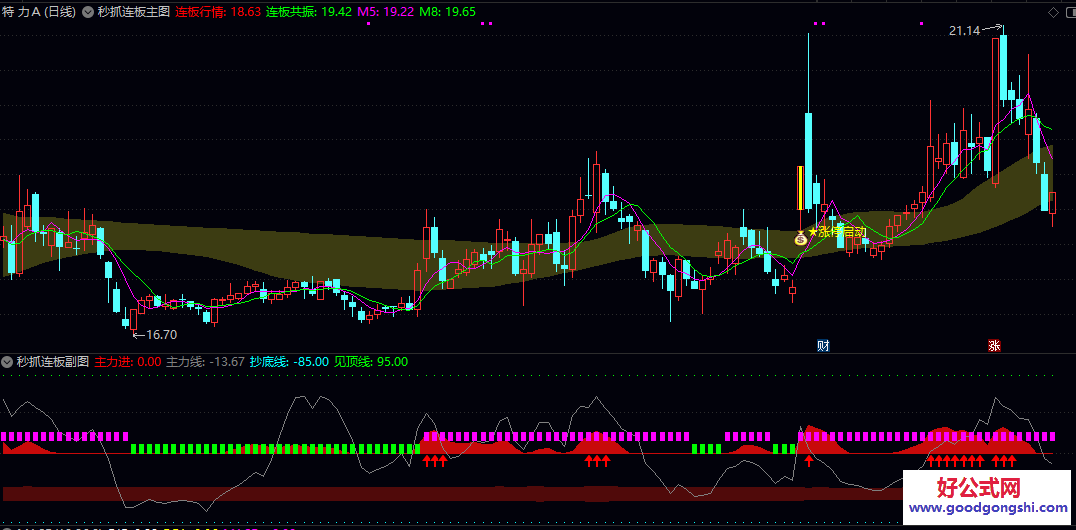Click the yellow star 涨停启动 label

click(838, 232)
